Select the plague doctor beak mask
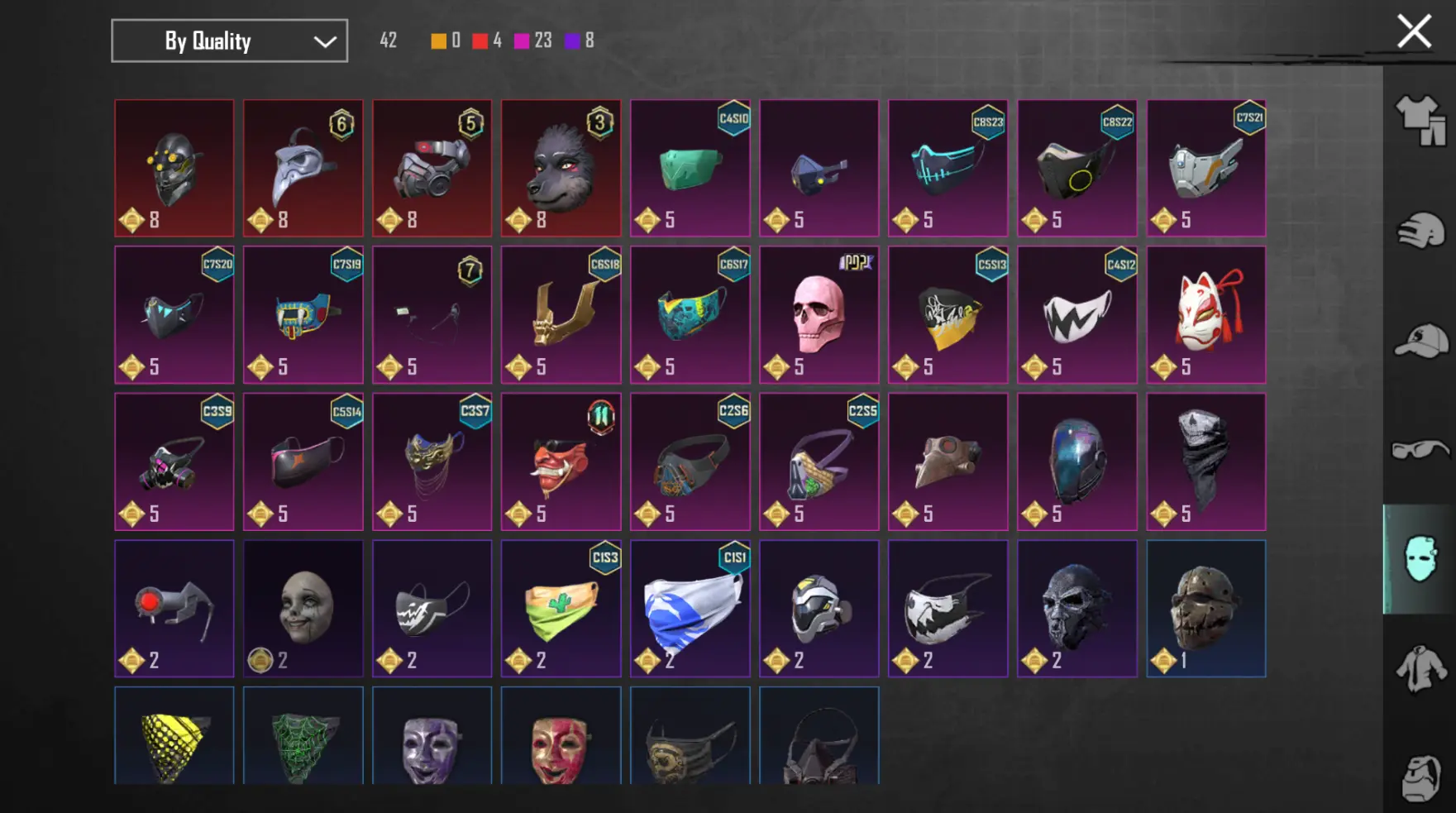Viewport: 1456px width, 813px height. pos(303,168)
